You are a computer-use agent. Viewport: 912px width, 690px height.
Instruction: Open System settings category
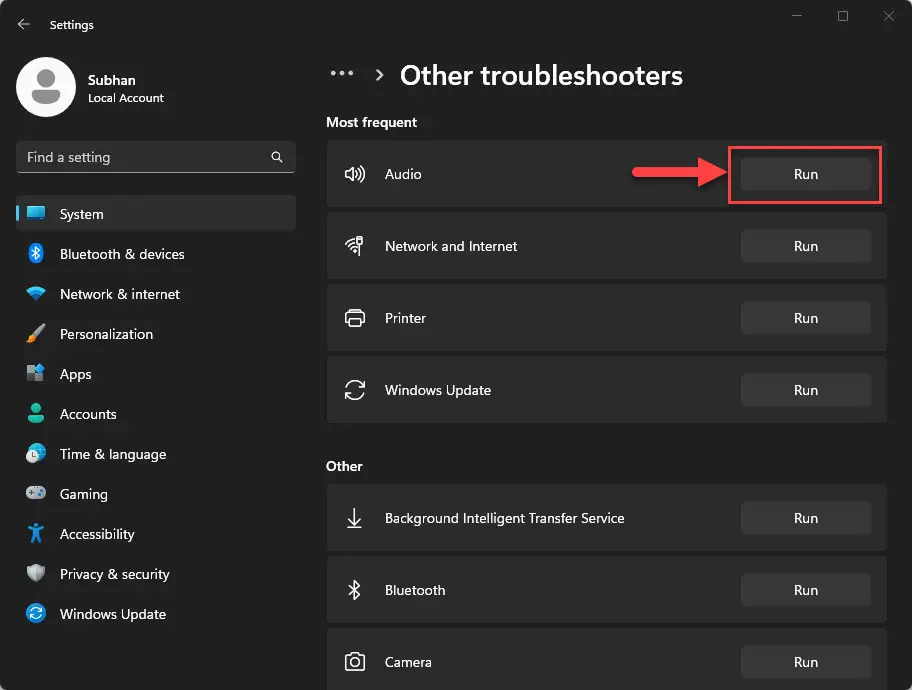(x=156, y=214)
